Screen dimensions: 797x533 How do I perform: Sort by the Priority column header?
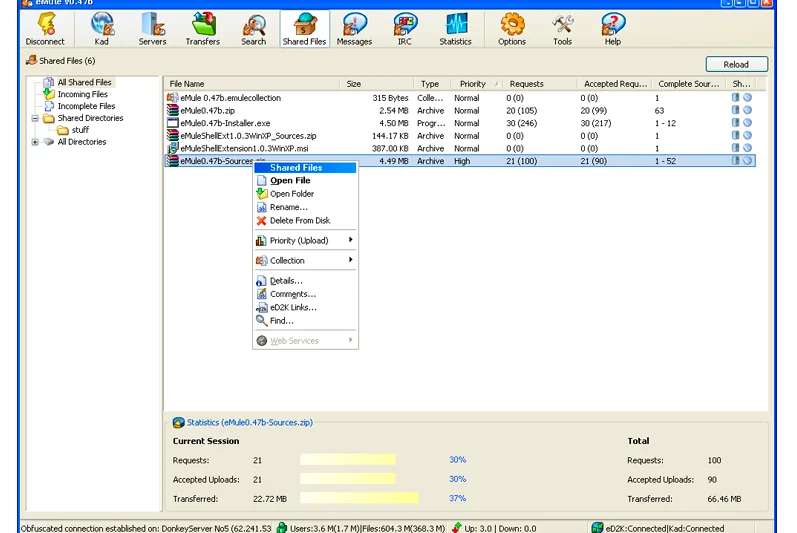point(473,84)
